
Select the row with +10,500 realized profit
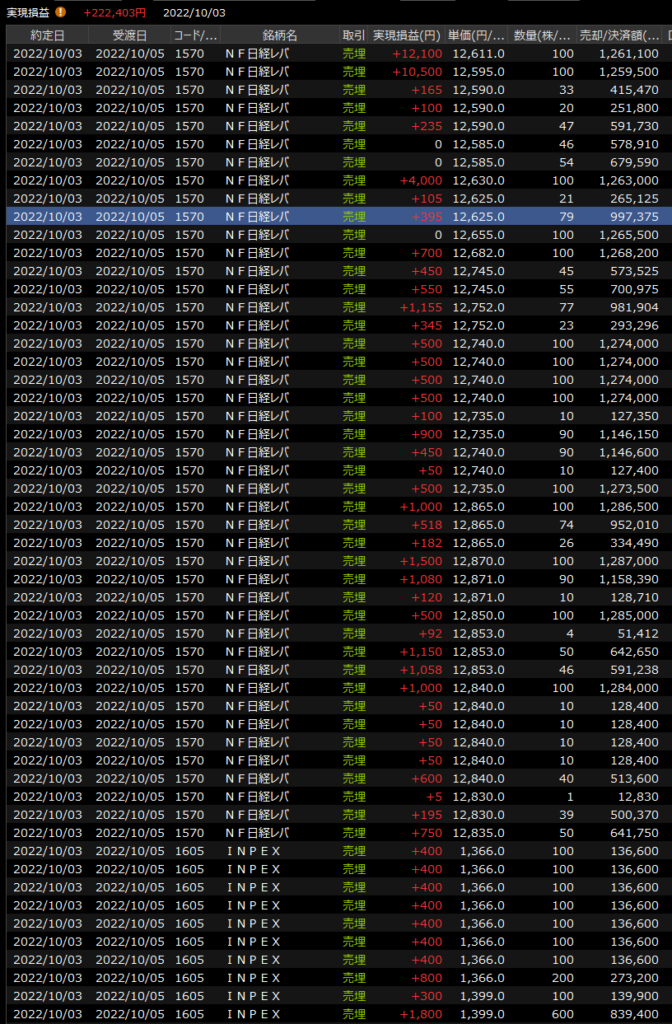[336, 71]
